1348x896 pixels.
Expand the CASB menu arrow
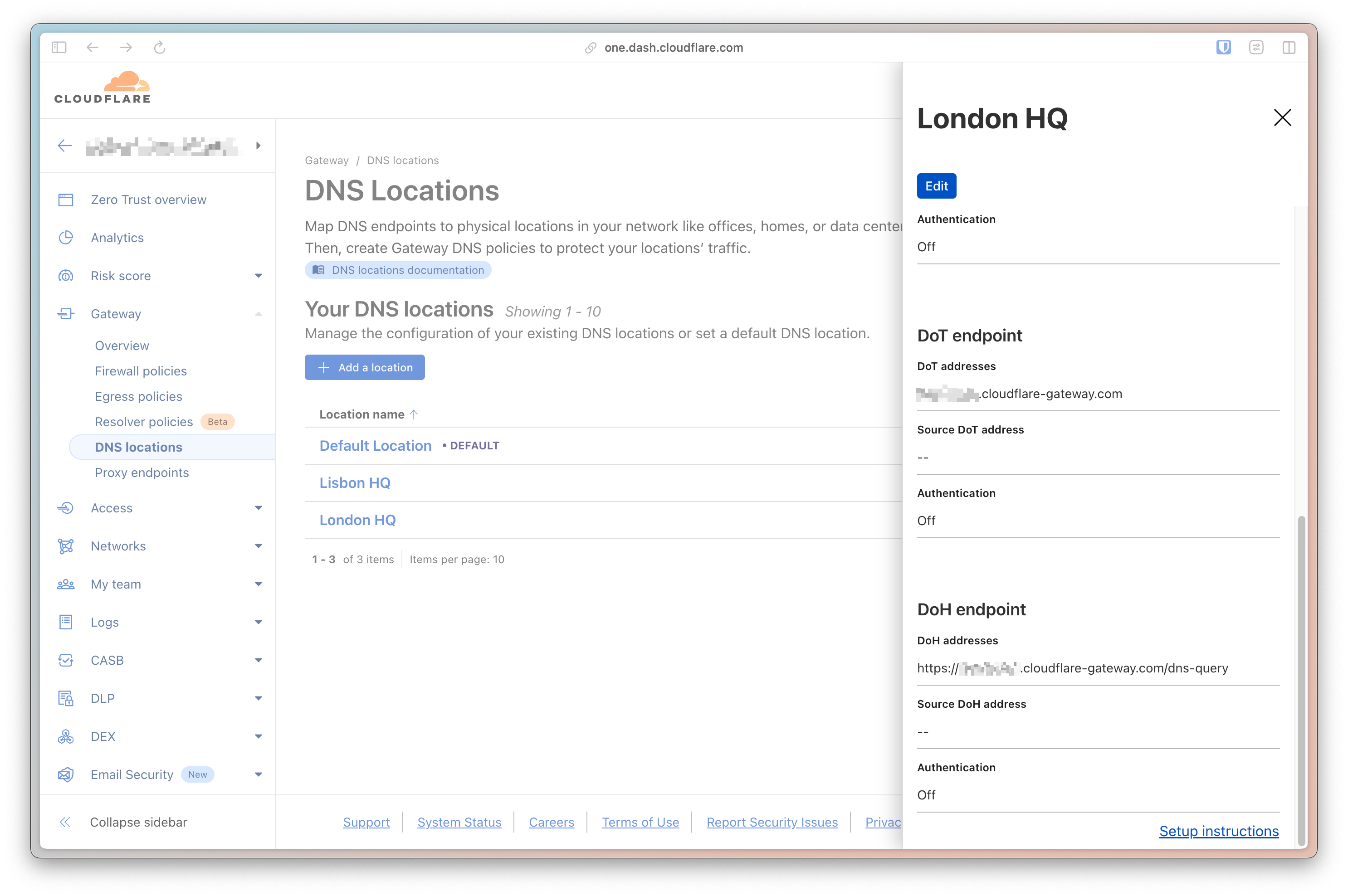tap(258, 661)
